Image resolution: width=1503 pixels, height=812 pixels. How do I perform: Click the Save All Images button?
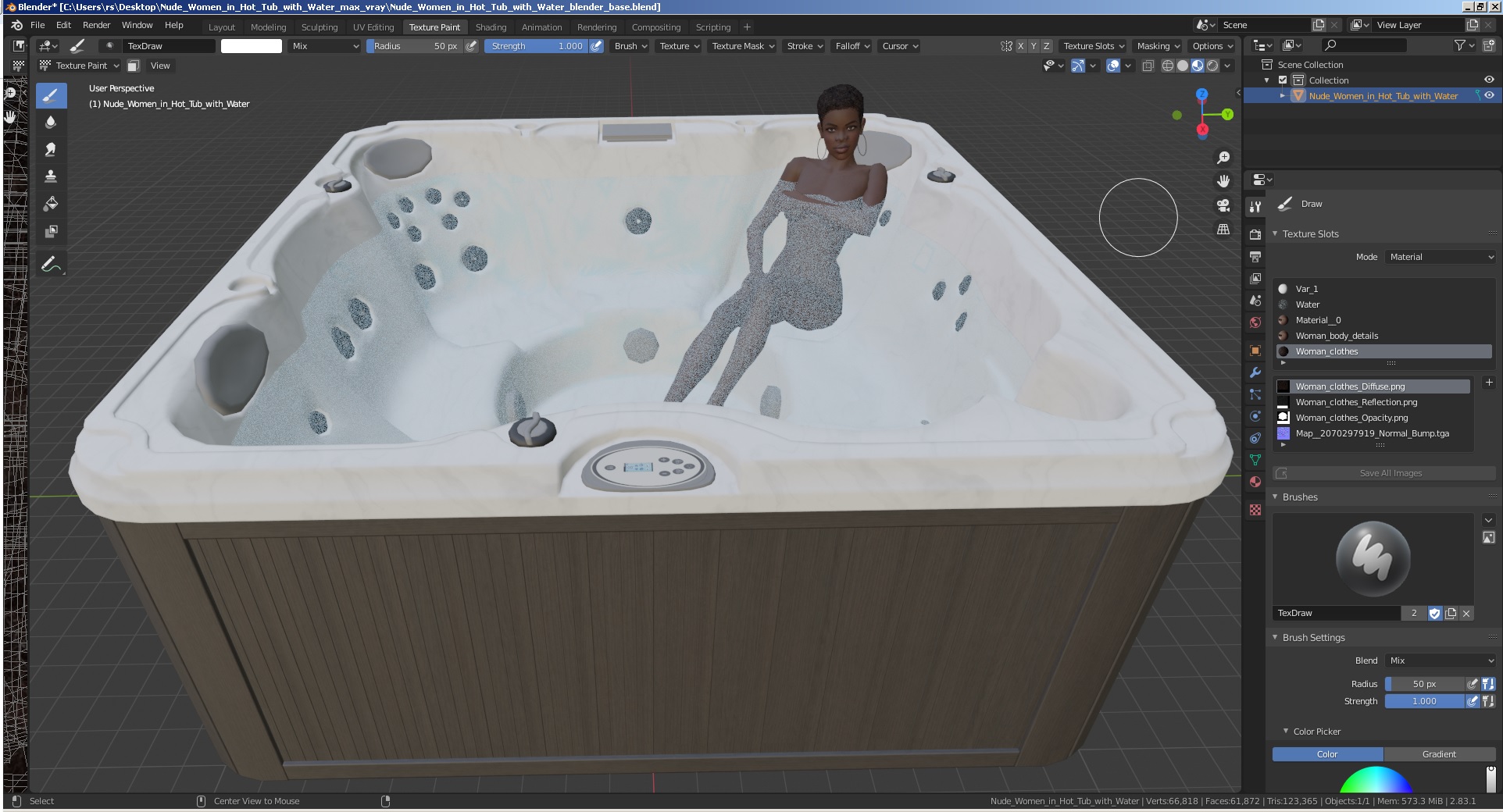(x=1383, y=473)
